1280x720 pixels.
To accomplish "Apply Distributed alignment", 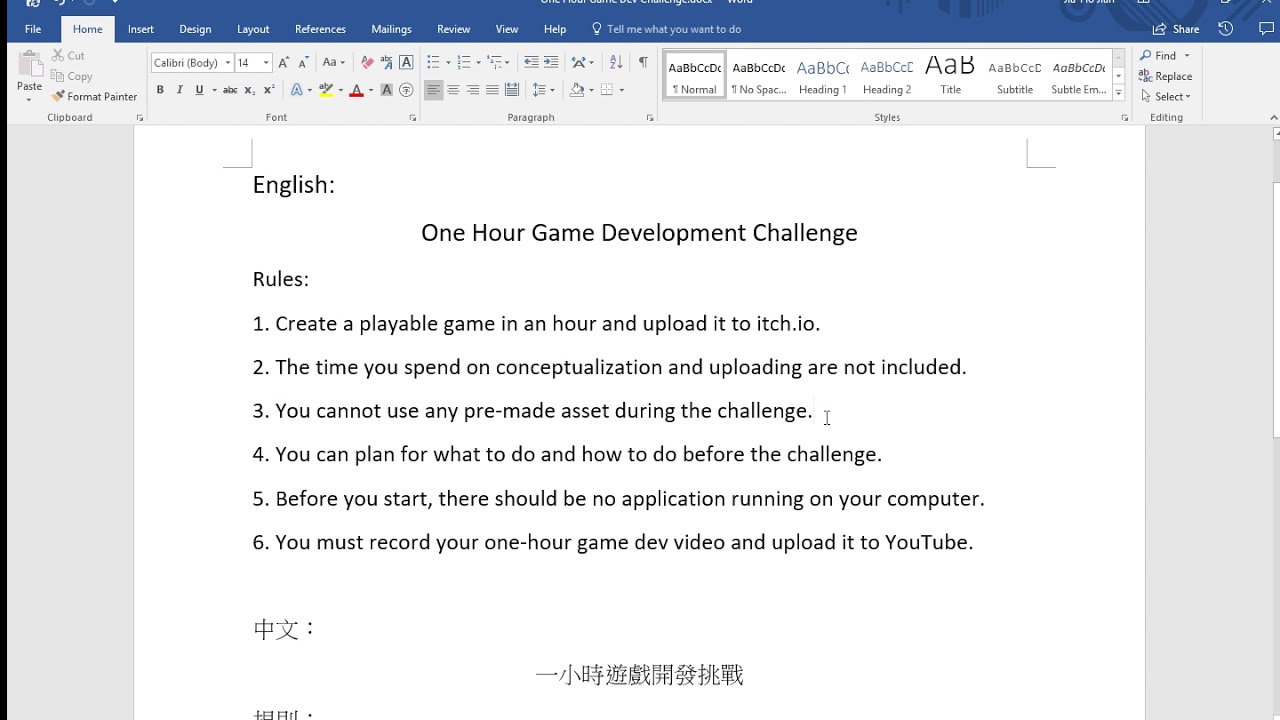I will [x=512, y=90].
